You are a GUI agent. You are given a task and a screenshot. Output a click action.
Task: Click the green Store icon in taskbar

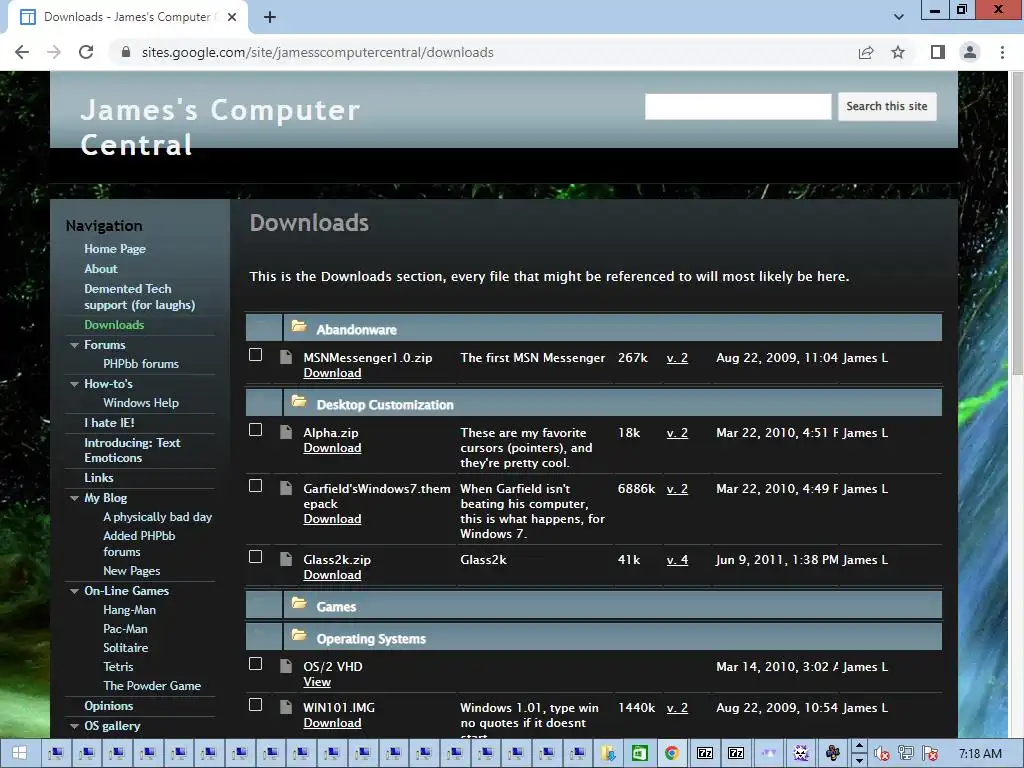coord(639,753)
